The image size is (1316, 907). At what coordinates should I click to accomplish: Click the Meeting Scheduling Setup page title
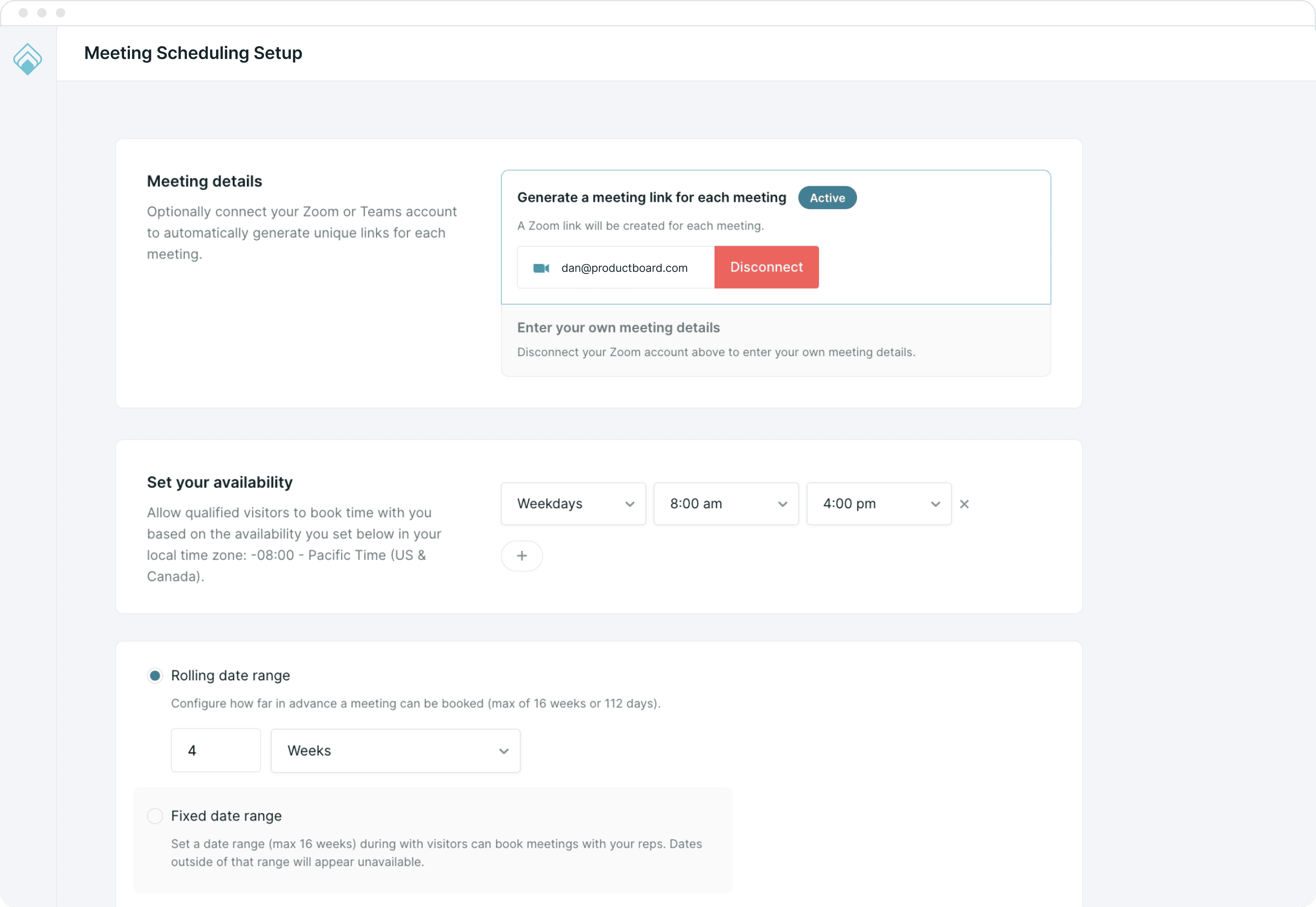[193, 53]
